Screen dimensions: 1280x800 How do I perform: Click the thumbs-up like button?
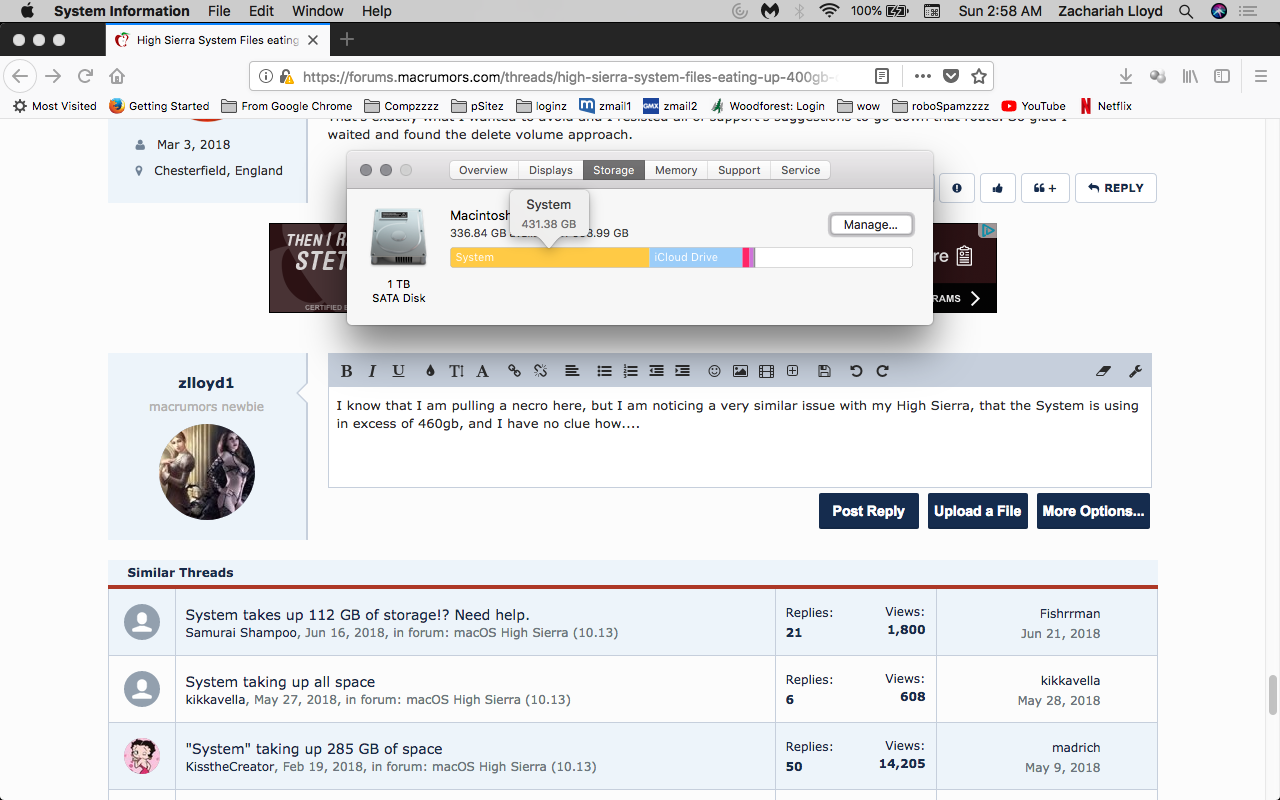coord(998,188)
